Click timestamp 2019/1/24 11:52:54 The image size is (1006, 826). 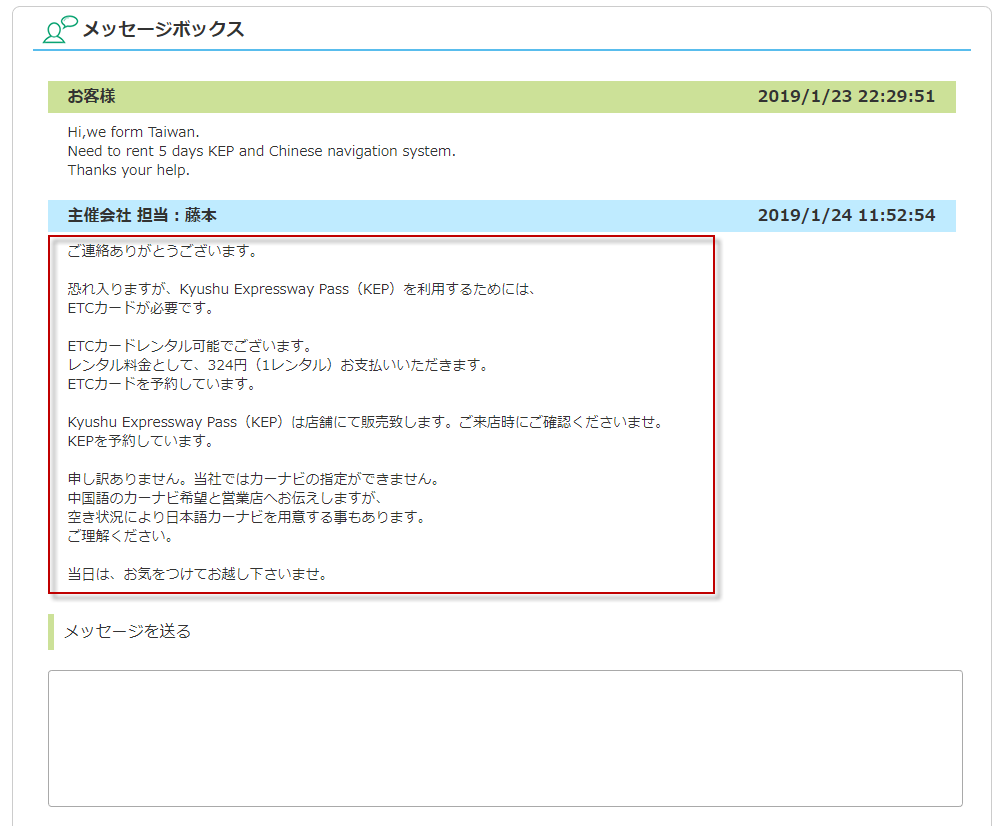pos(846,215)
